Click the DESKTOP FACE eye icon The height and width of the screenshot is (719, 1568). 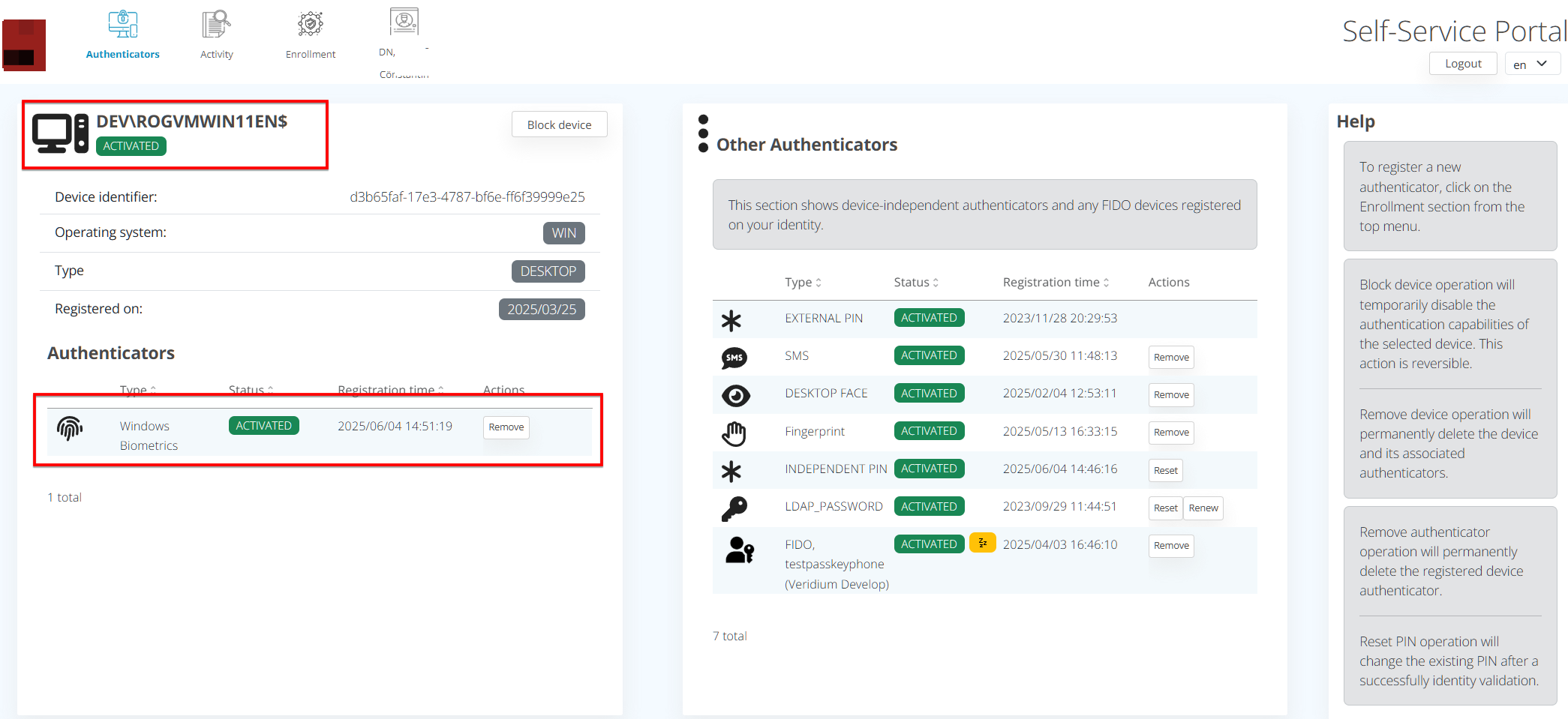735,395
